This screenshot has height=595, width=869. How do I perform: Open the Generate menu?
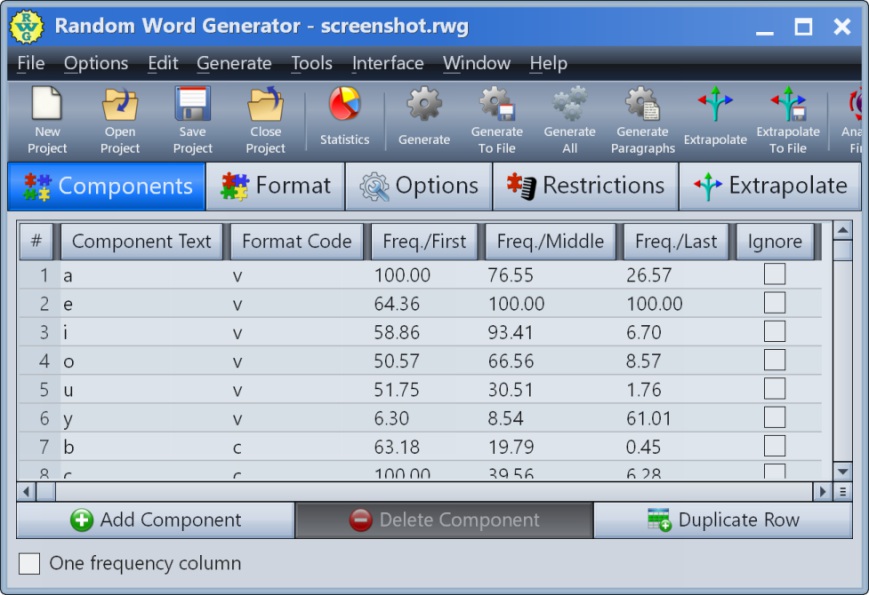(x=234, y=63)
